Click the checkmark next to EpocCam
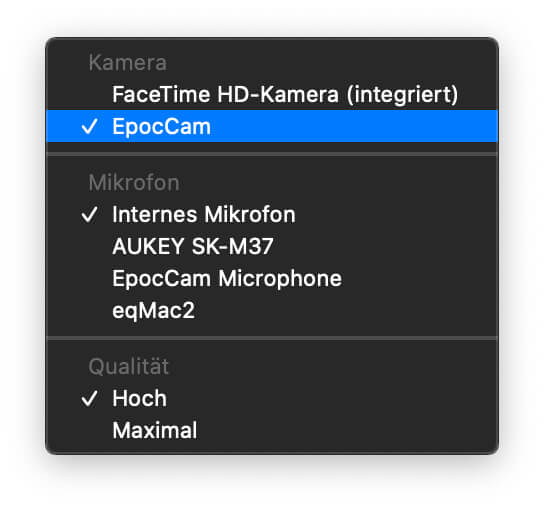This screenshot has width=544, height=508. tap(90, 126)
